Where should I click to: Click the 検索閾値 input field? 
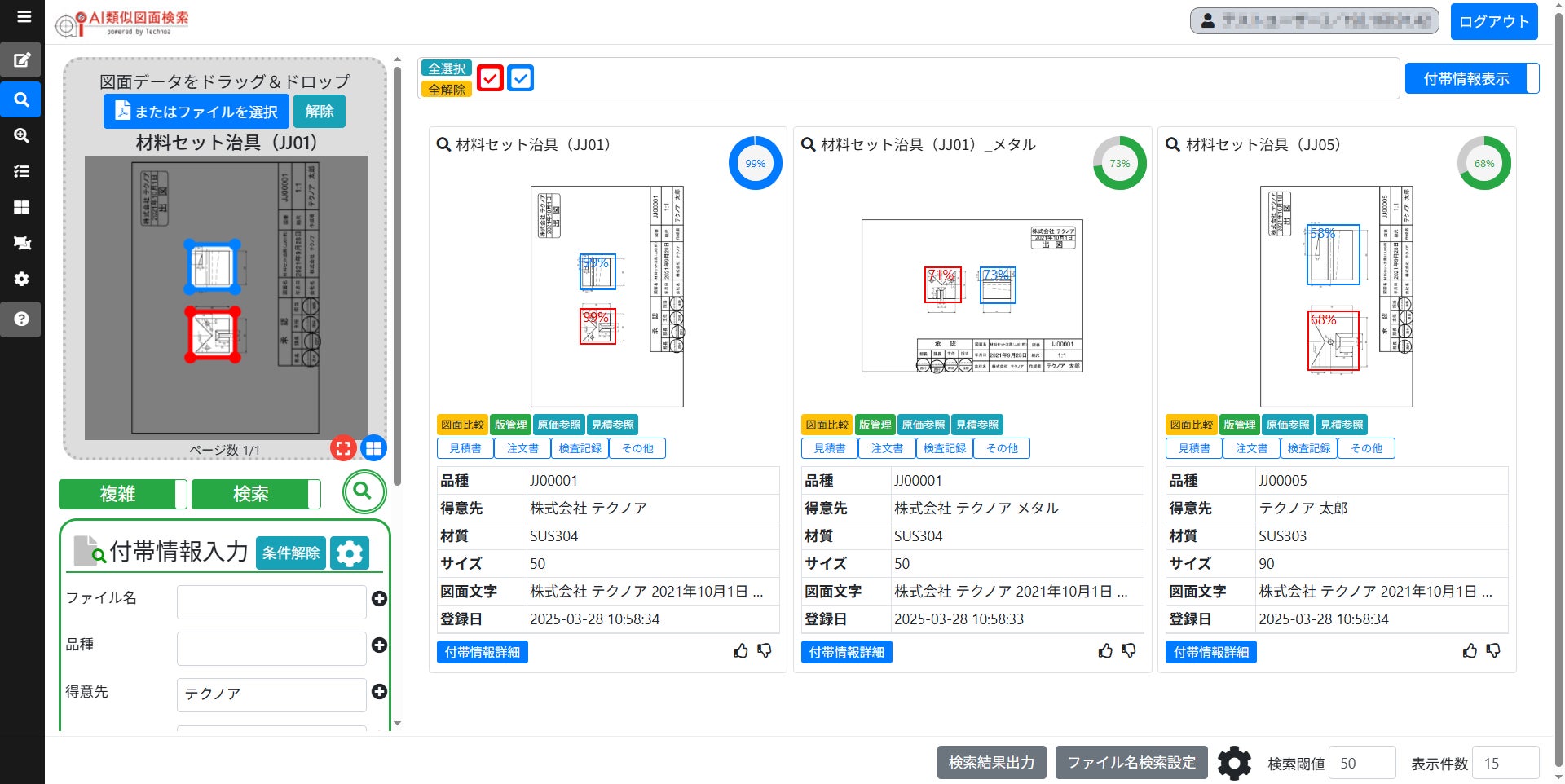click(1361, 764)
